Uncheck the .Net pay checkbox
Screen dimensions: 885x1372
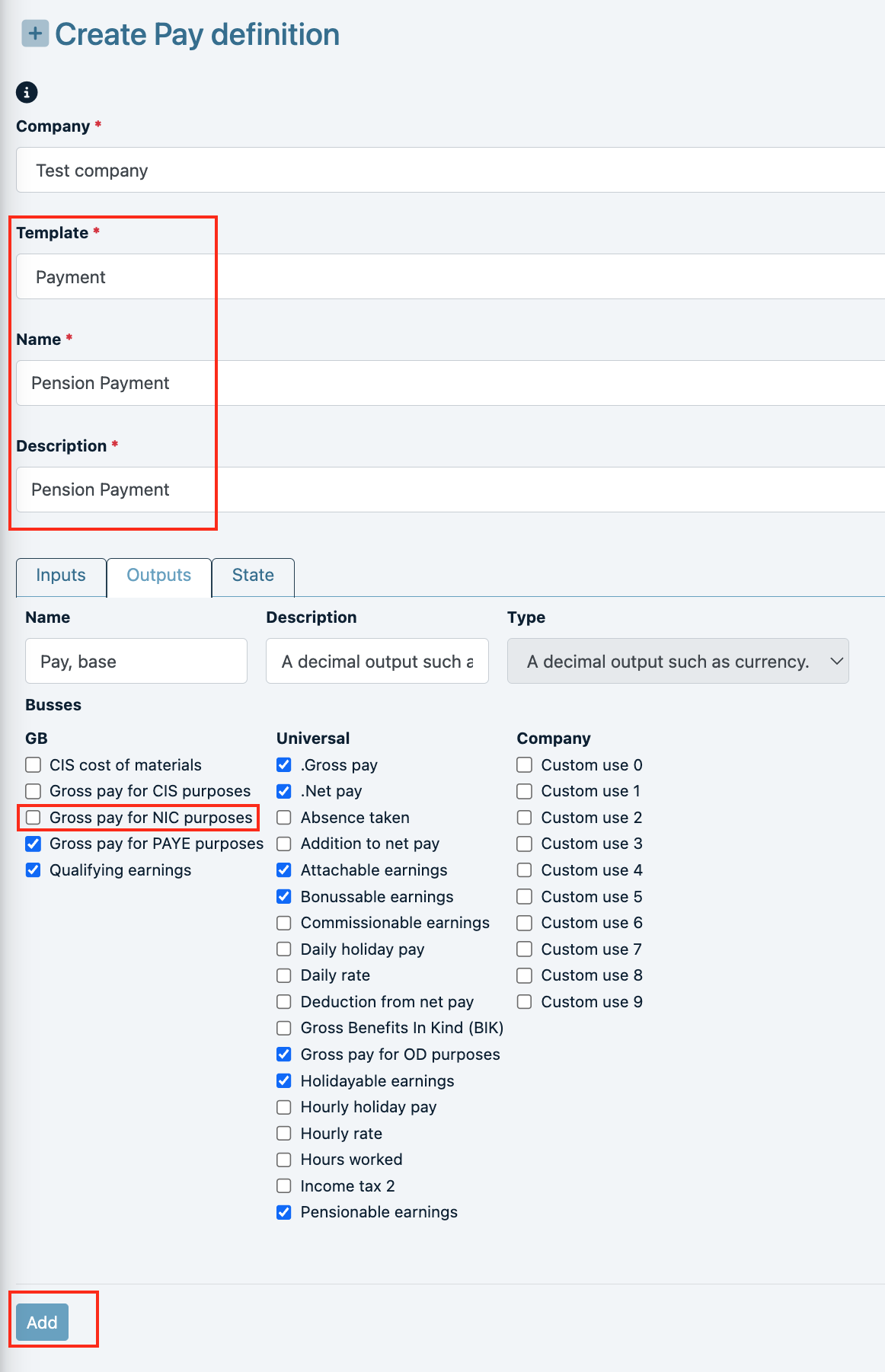284,791
